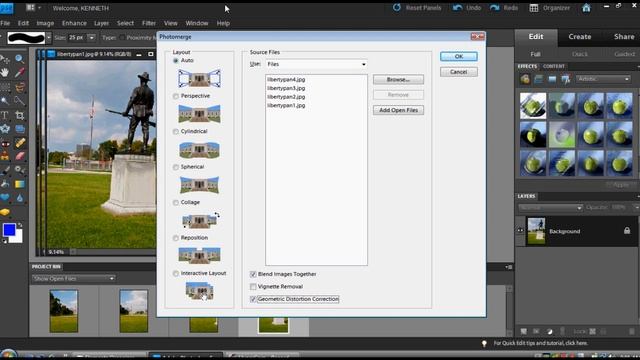Select the Quick Selection tool
Image resolution: width=640 pixels, height=360 pixels.
coord(20,101)
